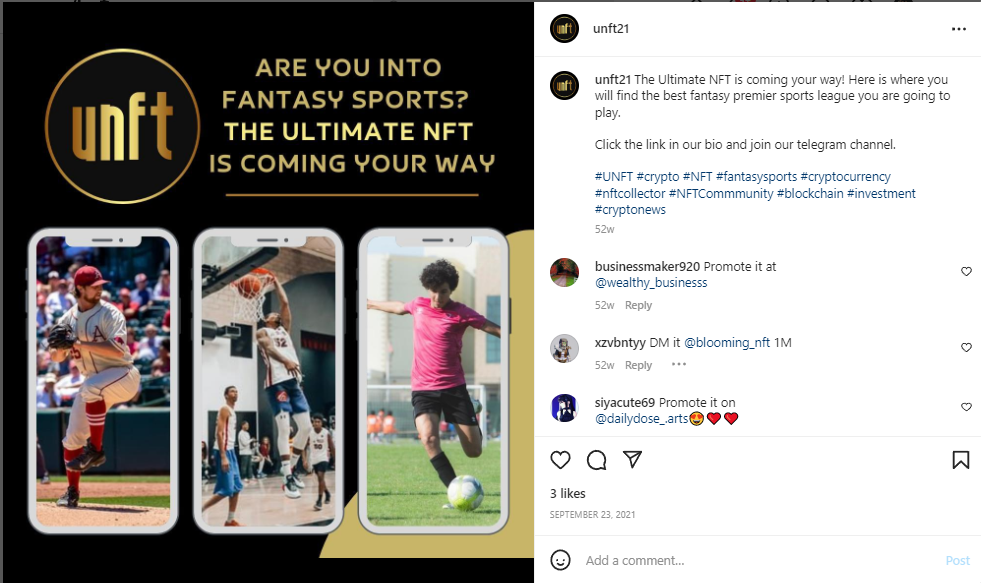The height and width of the screenshot is (583, 981).
Task: Save post with the bookmark icon
Action: point(960,460)
